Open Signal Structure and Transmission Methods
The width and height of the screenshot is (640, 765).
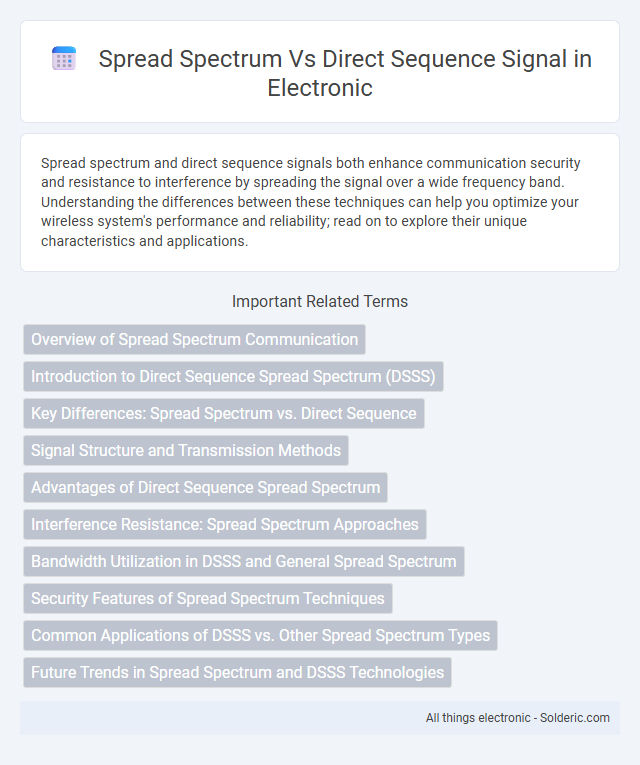[186, 450]
